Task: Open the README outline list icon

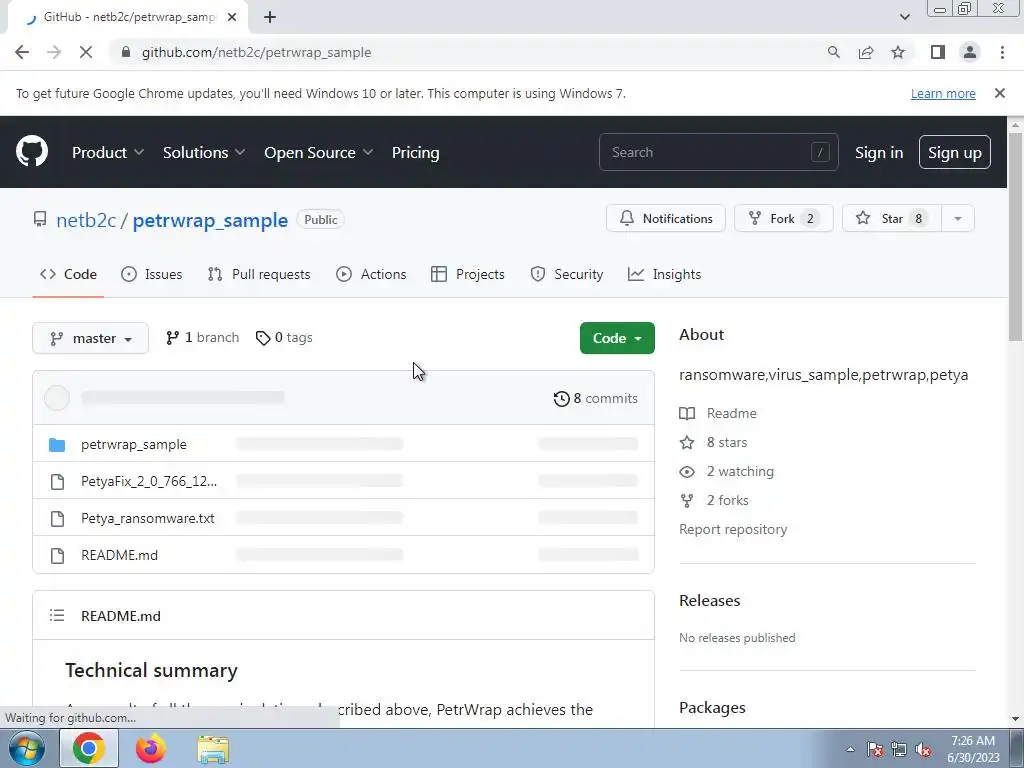Action: pos(57,615)
